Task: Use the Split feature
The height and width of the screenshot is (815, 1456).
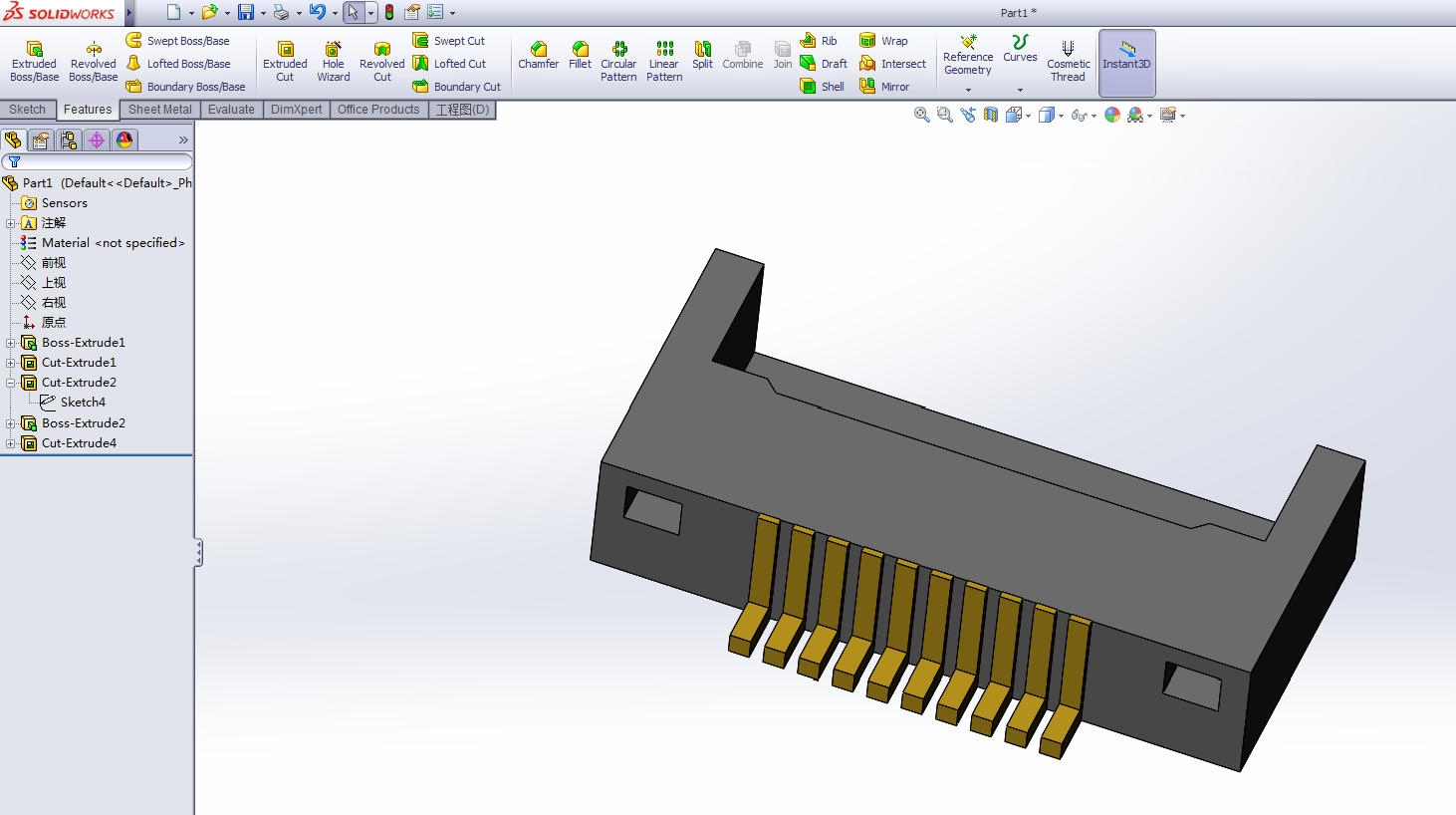Action: pyautogui.click(x=703, y=56)
